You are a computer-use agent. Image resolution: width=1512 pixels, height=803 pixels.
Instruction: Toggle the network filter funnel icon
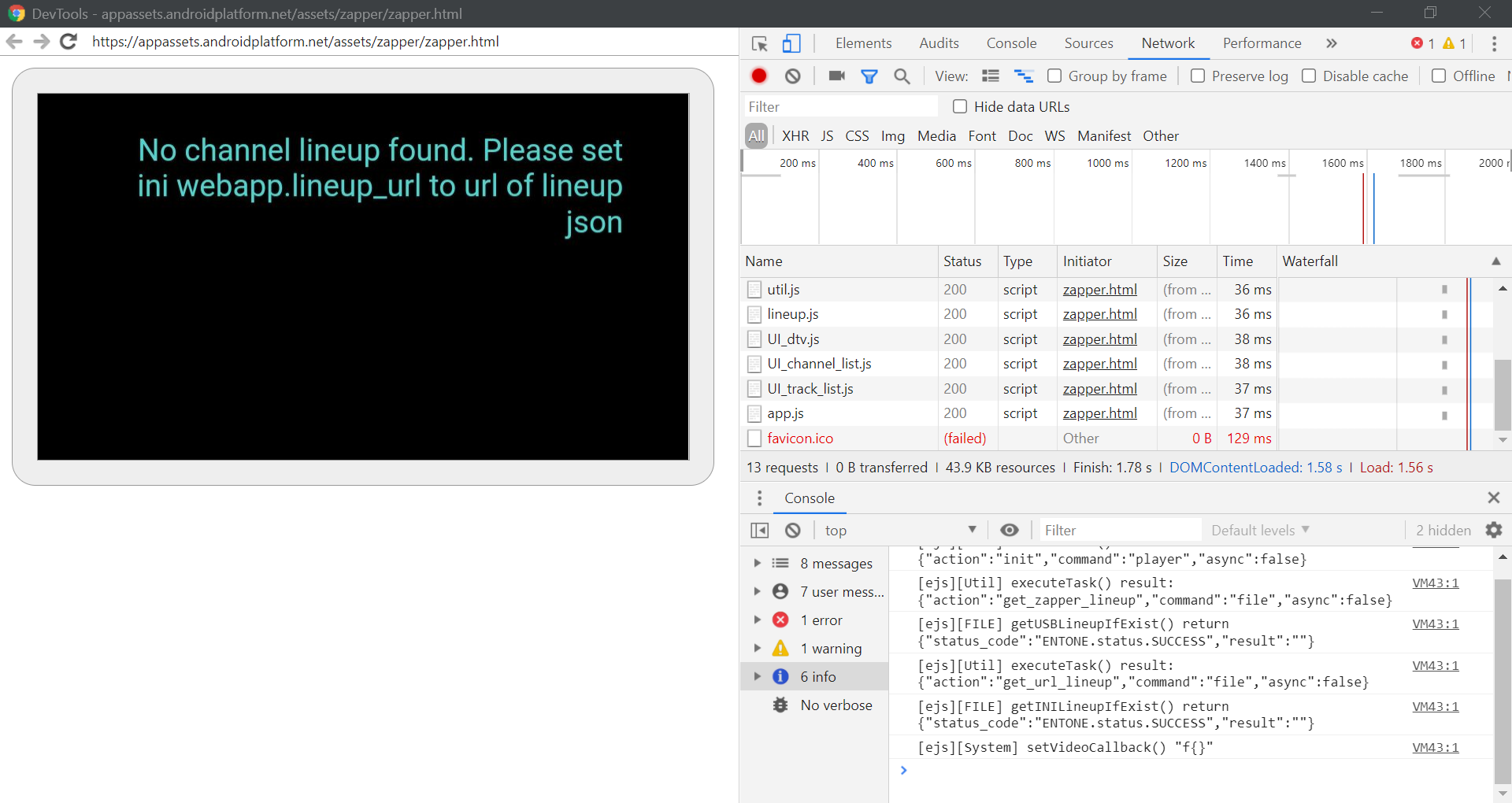(869, 76)
